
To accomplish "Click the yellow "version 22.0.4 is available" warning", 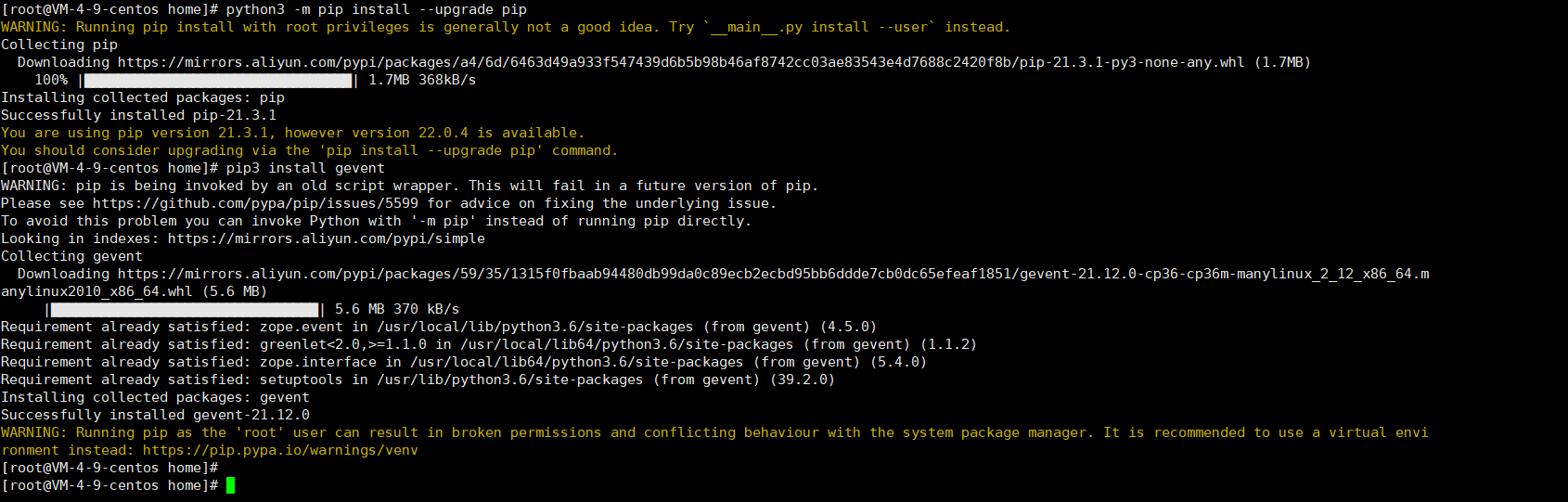I will coord(292,133).
